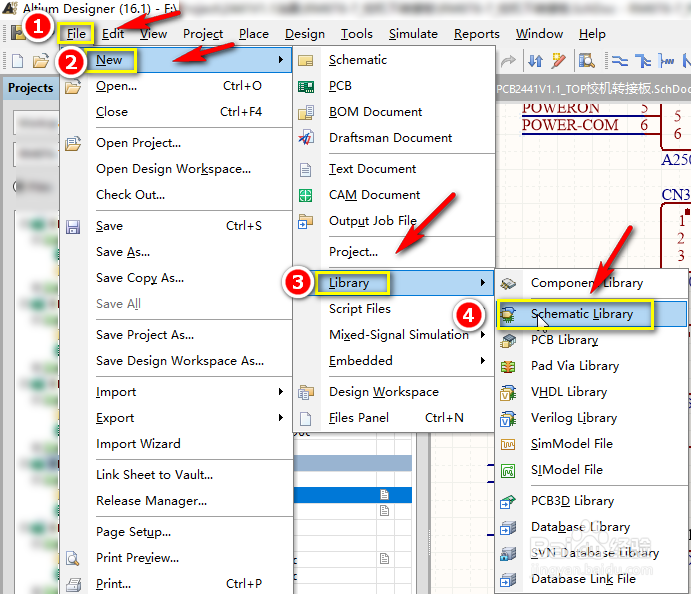Click the place wire toolbar icon
Viewport: 691px width, 594px height.
620,61
